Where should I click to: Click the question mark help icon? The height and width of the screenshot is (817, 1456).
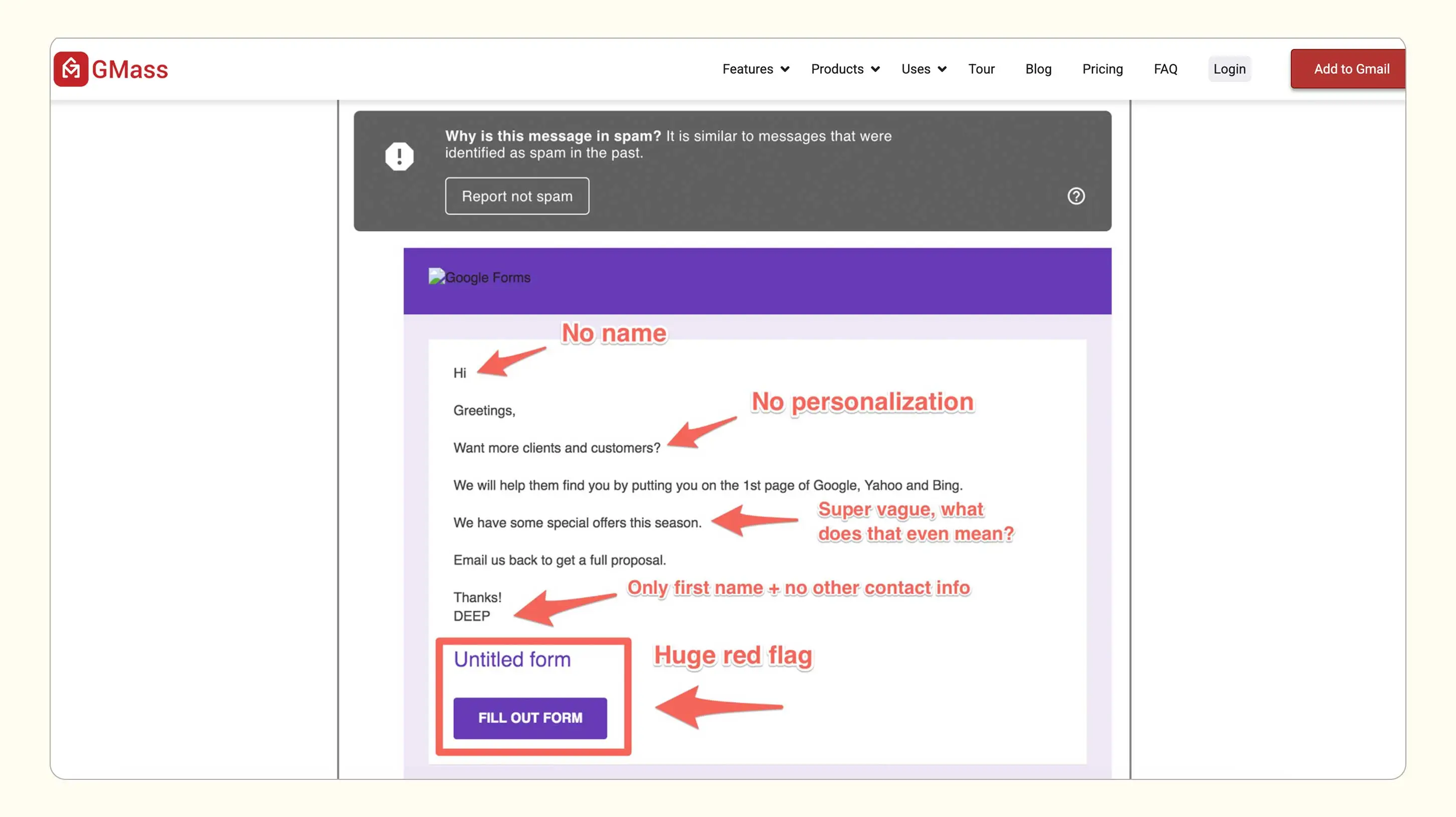click(1075, 196)
